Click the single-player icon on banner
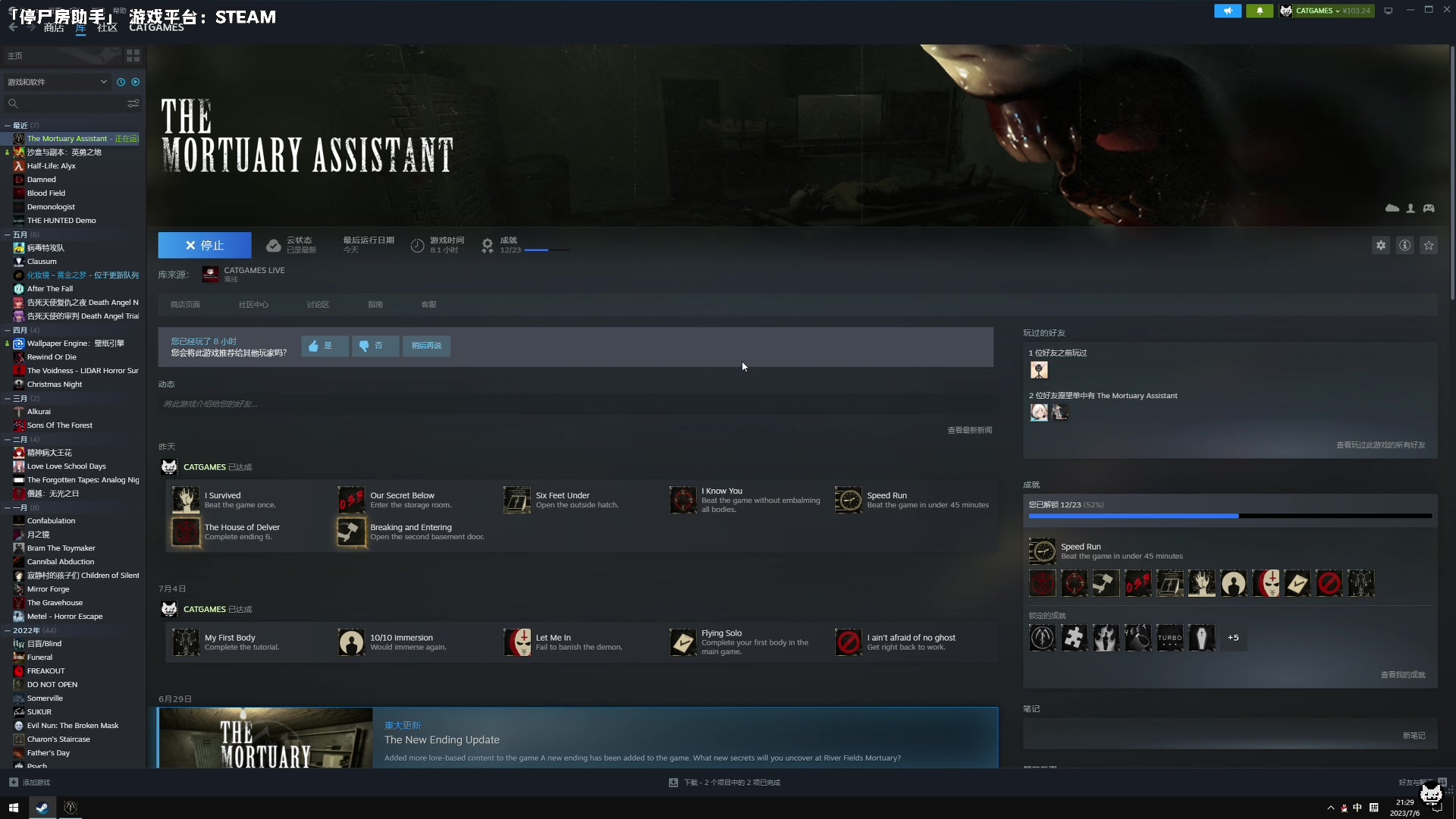Viewport: 1456px width, 819px height. pos(1410,208)
